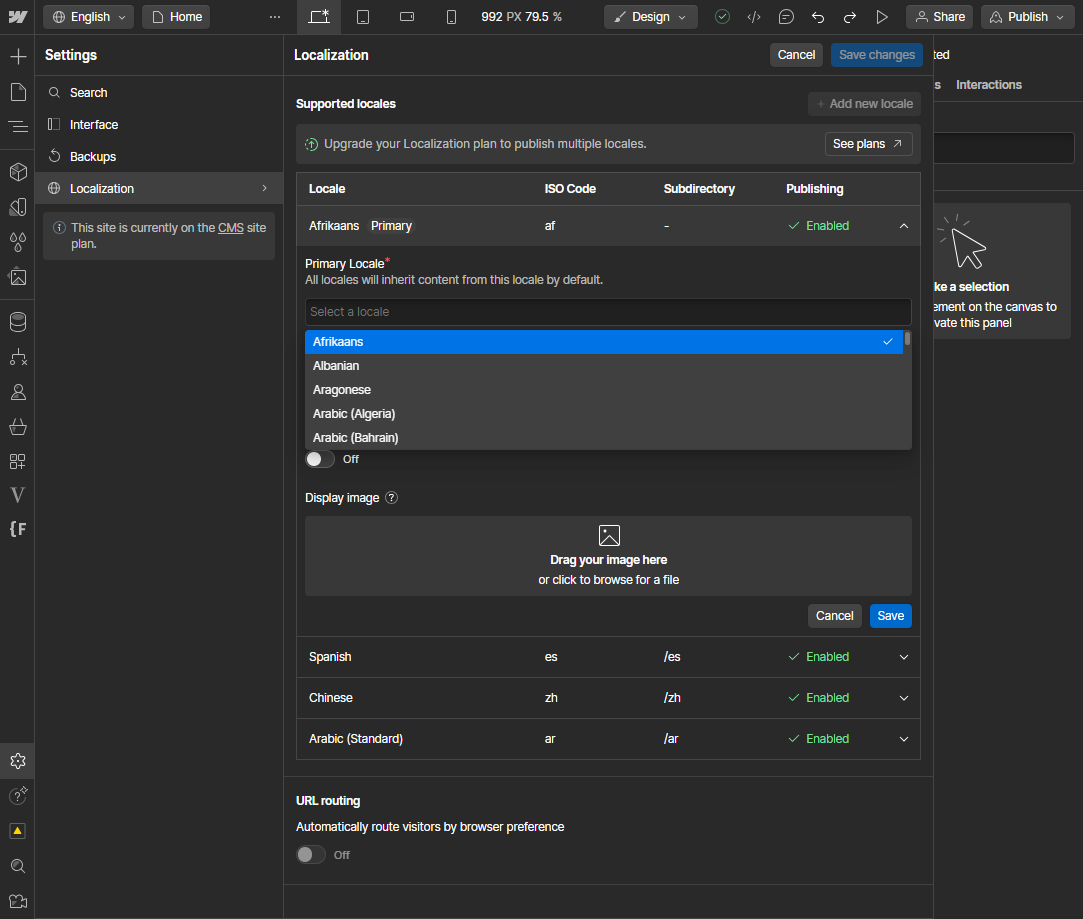Image resolution: width=1083 pixels, height=919 pixels.
Task: Open the CMS Collections panel
Action: [17, 322]
